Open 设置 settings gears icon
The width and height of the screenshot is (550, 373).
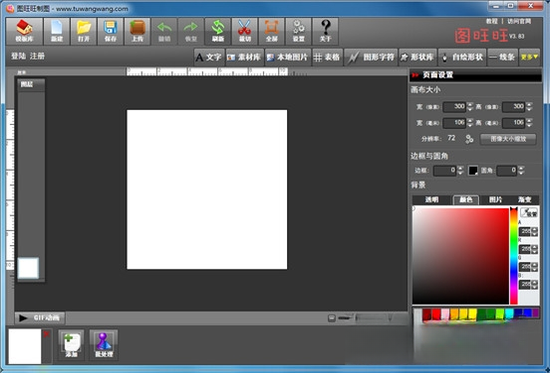click(299, 31)
